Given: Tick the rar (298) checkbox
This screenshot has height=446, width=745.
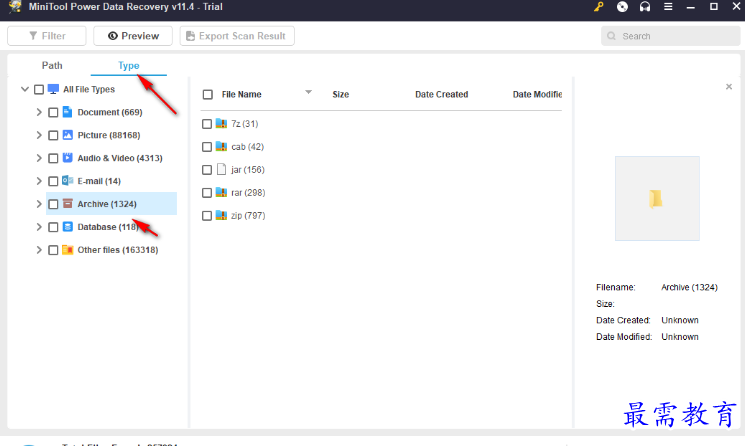Looking at the screenshot, I should click(207, 192).
